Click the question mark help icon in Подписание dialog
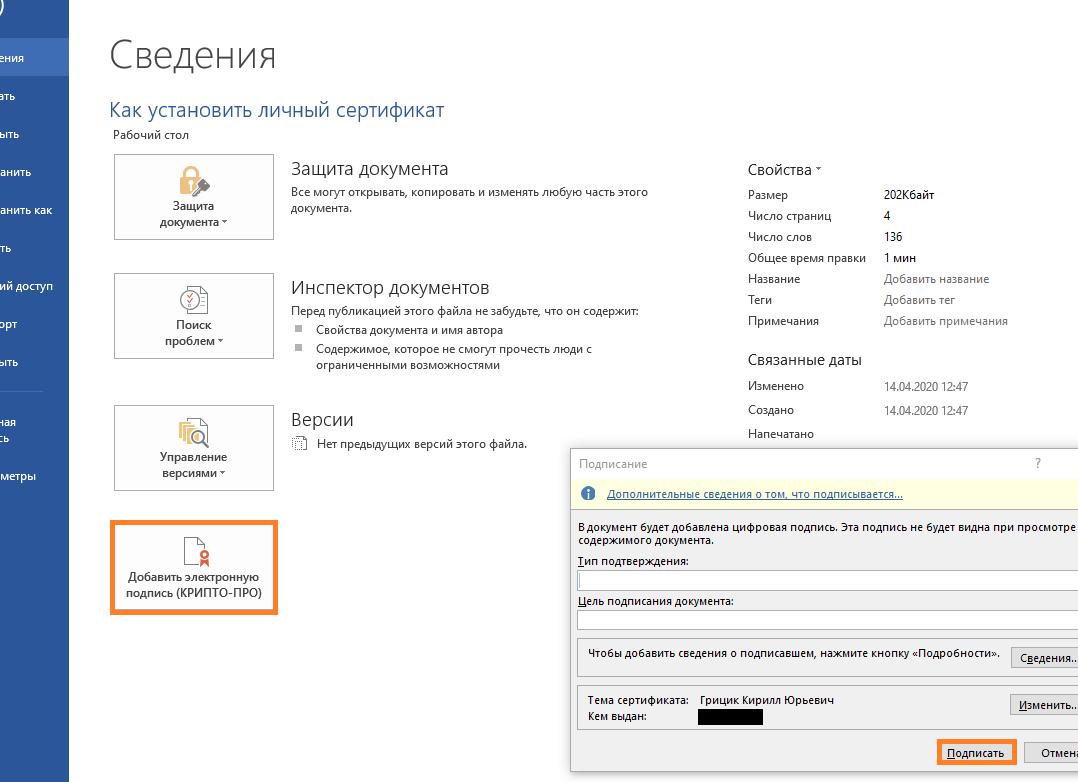Viewport: 1078px width, 782px height. click(x=1037, y=464)
